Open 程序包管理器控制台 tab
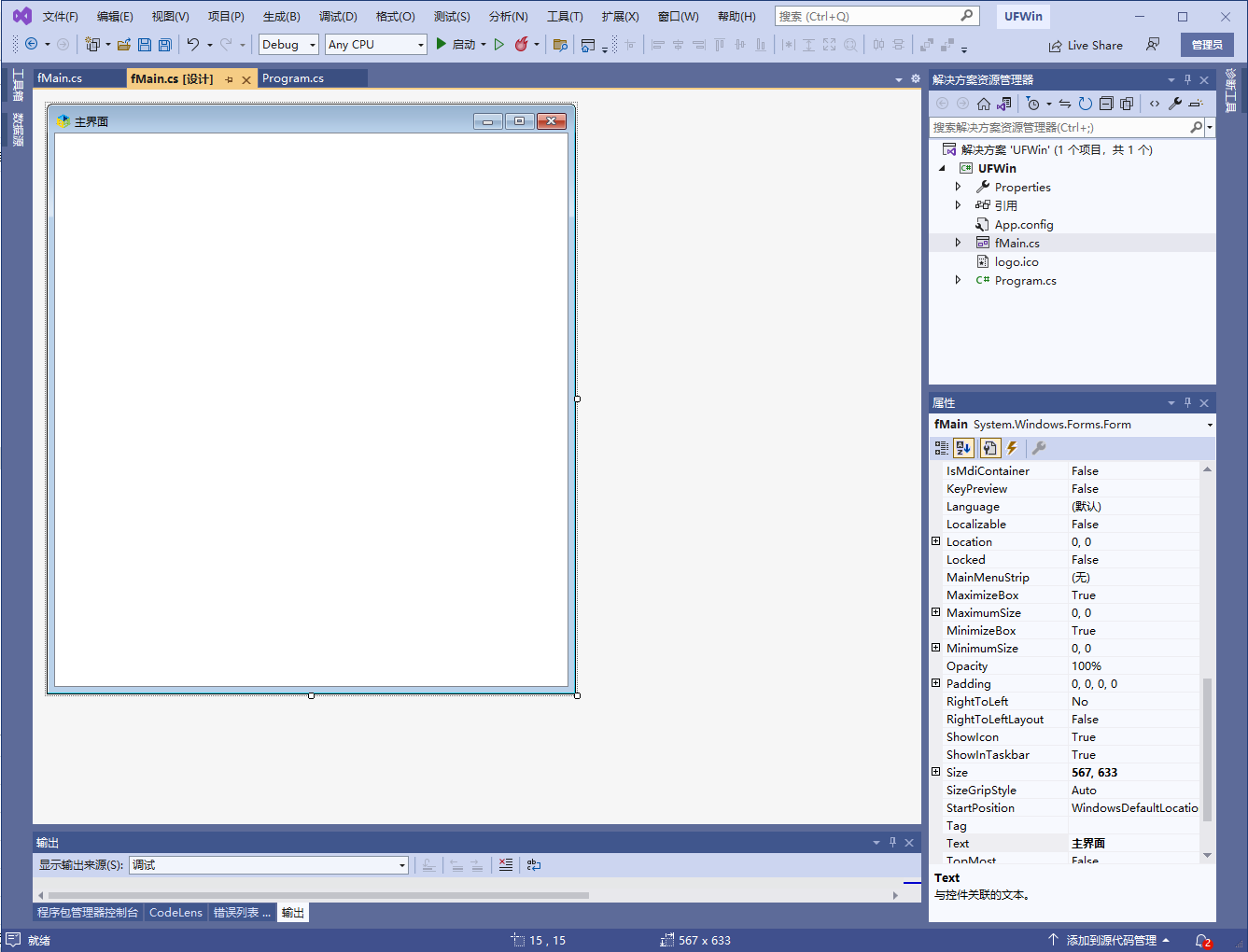The height and width of the screenshot is (952, 1248). (88, 913)
